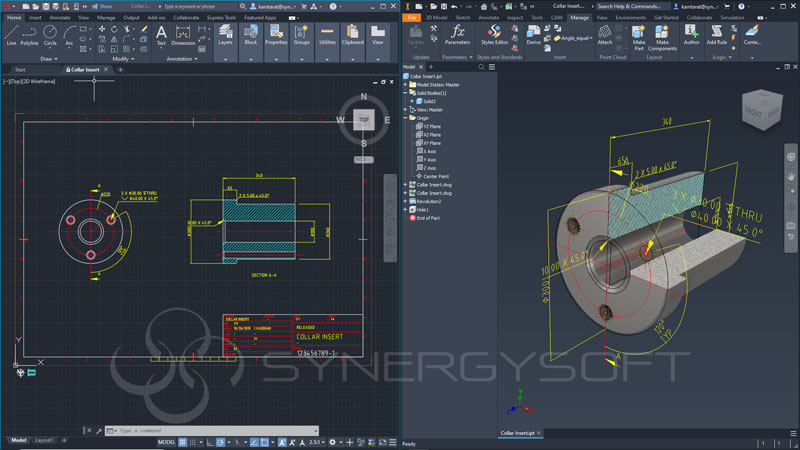
Task: Click the Add Rule iLogic icon
Action: 717,34
